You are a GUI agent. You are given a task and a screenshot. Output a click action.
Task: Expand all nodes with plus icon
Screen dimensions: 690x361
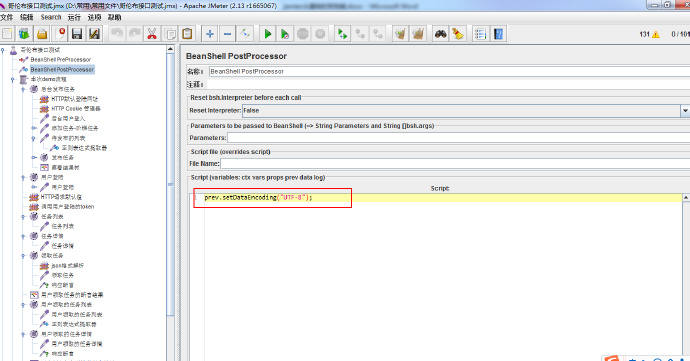[210, 34]
